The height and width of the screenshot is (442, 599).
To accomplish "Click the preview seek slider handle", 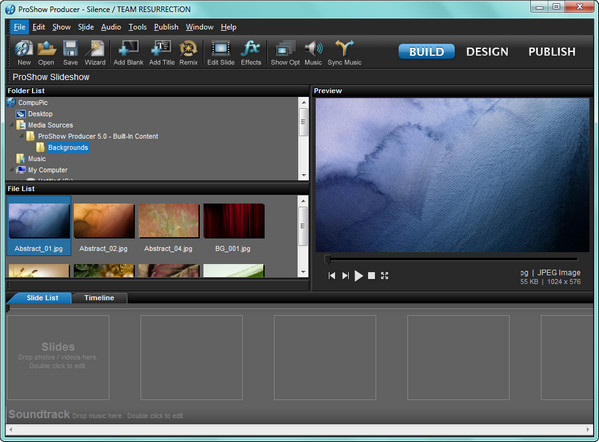I will [x=327, y=260].
